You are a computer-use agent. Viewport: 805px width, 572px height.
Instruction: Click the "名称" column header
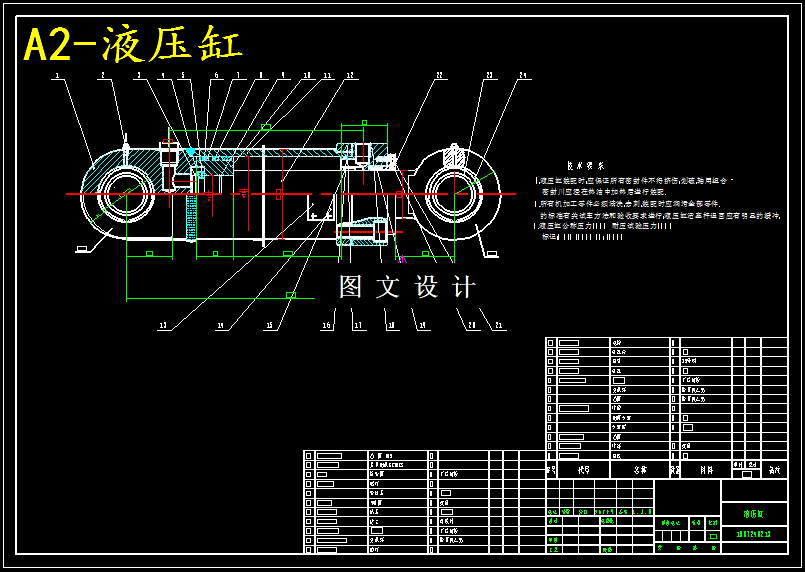(x=640, y=470)
